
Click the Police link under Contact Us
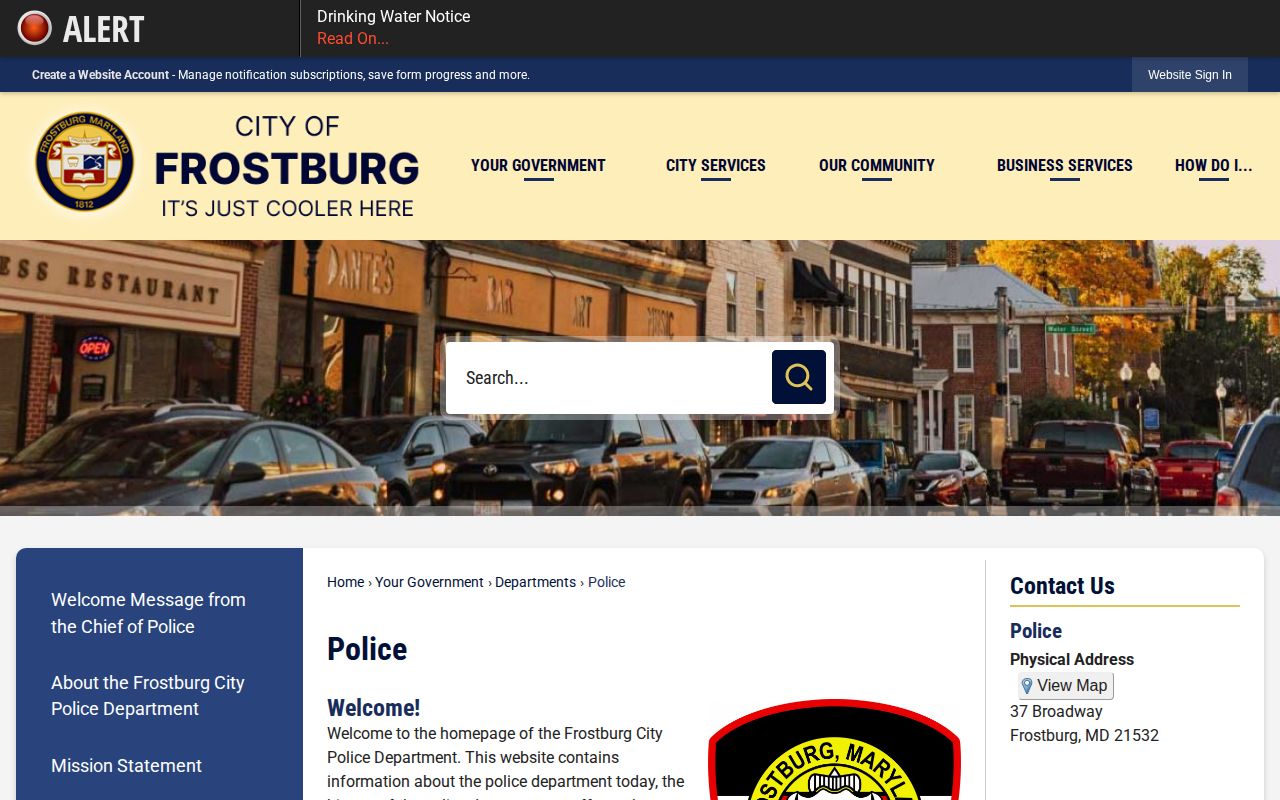[x=1036, y=631]
